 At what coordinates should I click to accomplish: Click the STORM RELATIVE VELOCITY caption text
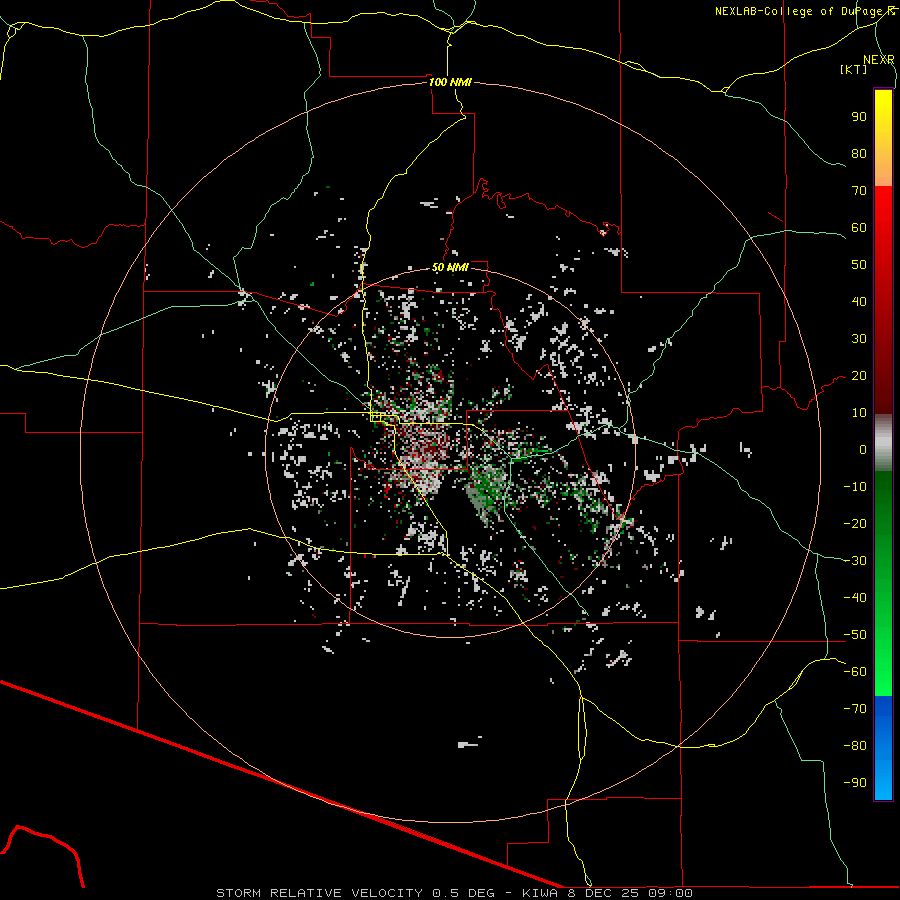click(319, 893)
